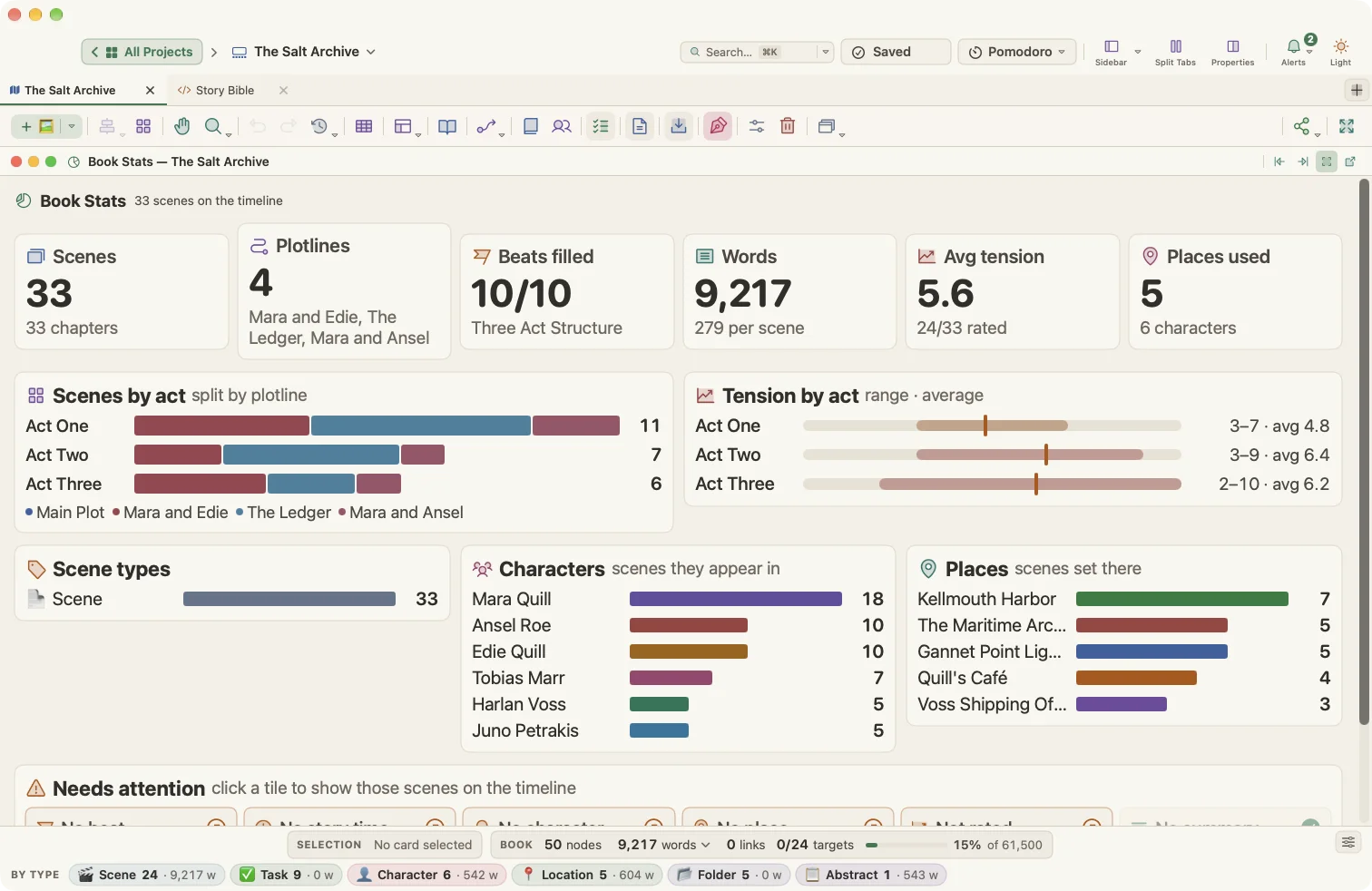Toggle Split Tabs view
The width and height of the screenshot is (1372, 891).
coord(1175,52)
